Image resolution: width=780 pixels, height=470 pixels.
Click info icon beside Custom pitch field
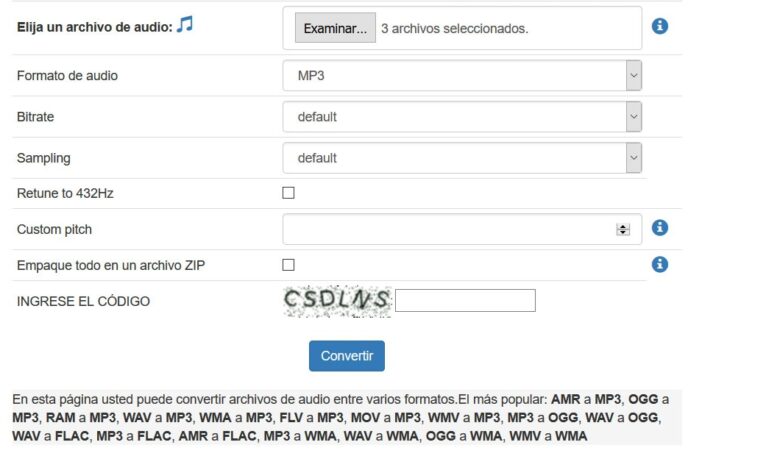pos(659,228)
